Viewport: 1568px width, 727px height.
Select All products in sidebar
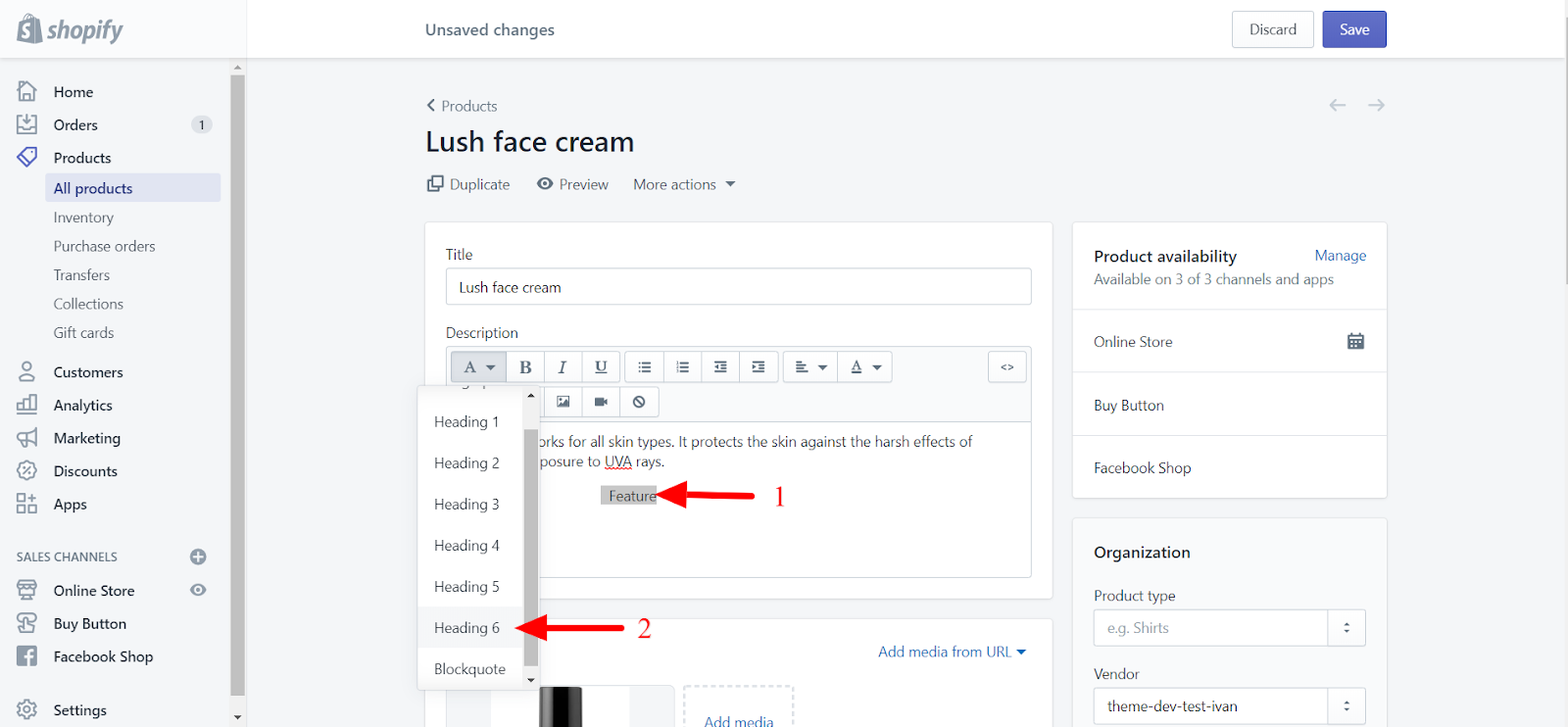click(x=133, y=188)
